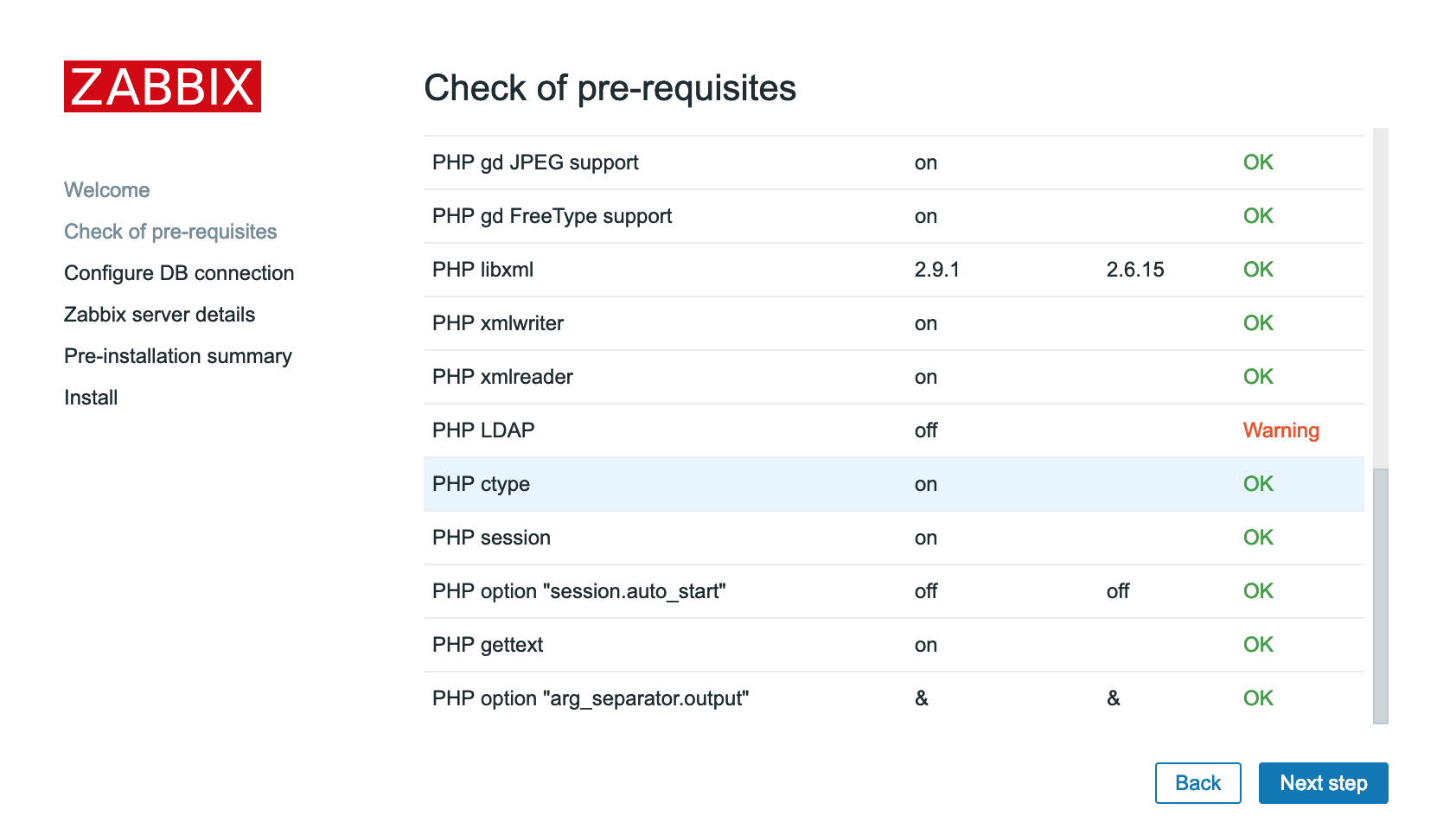
Task: Select Check of pre-requisites step
Action: point(170,232)
